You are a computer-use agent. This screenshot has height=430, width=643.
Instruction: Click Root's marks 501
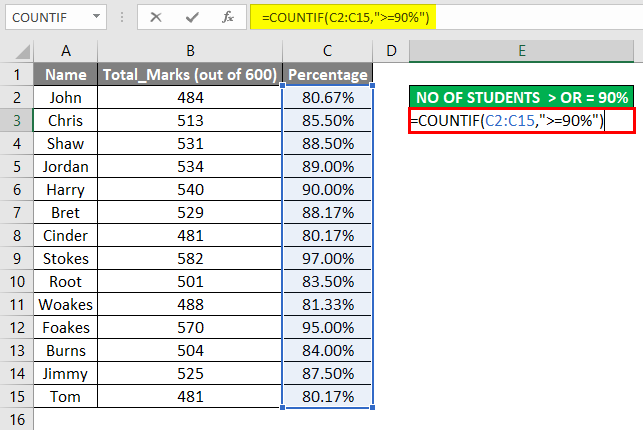tap(190, 282)
